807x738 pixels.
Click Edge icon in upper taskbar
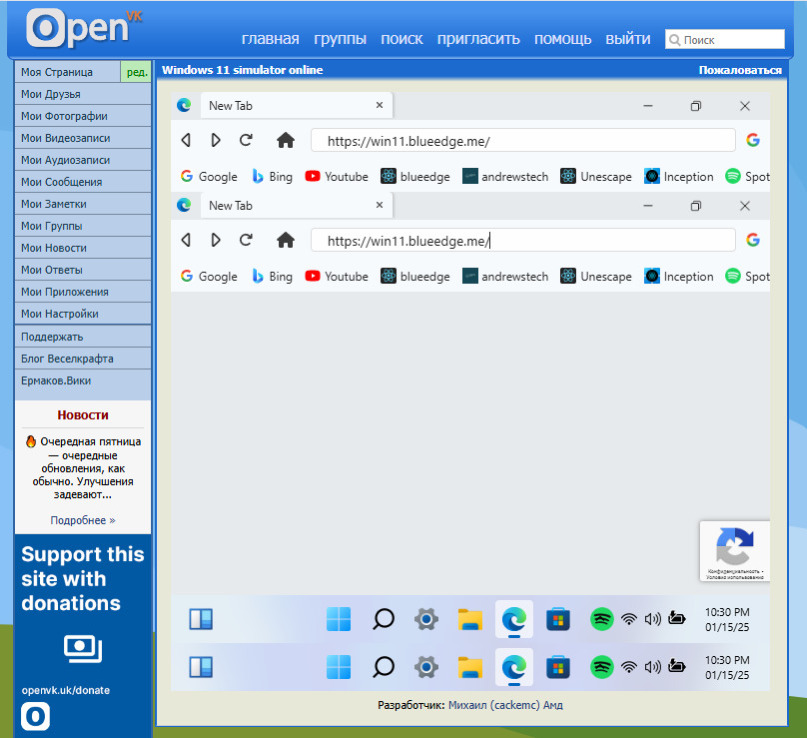tap(514, 619)
